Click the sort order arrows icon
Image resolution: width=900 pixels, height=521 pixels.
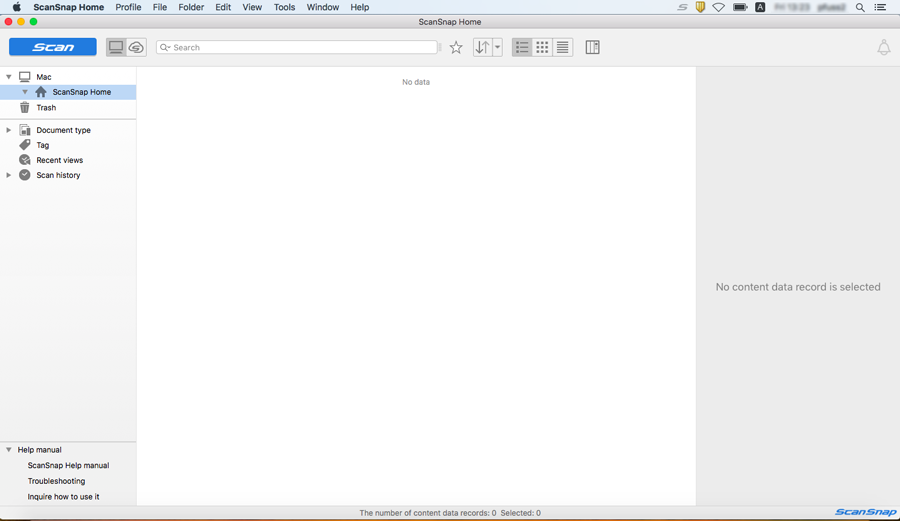[x=483, y=47]
